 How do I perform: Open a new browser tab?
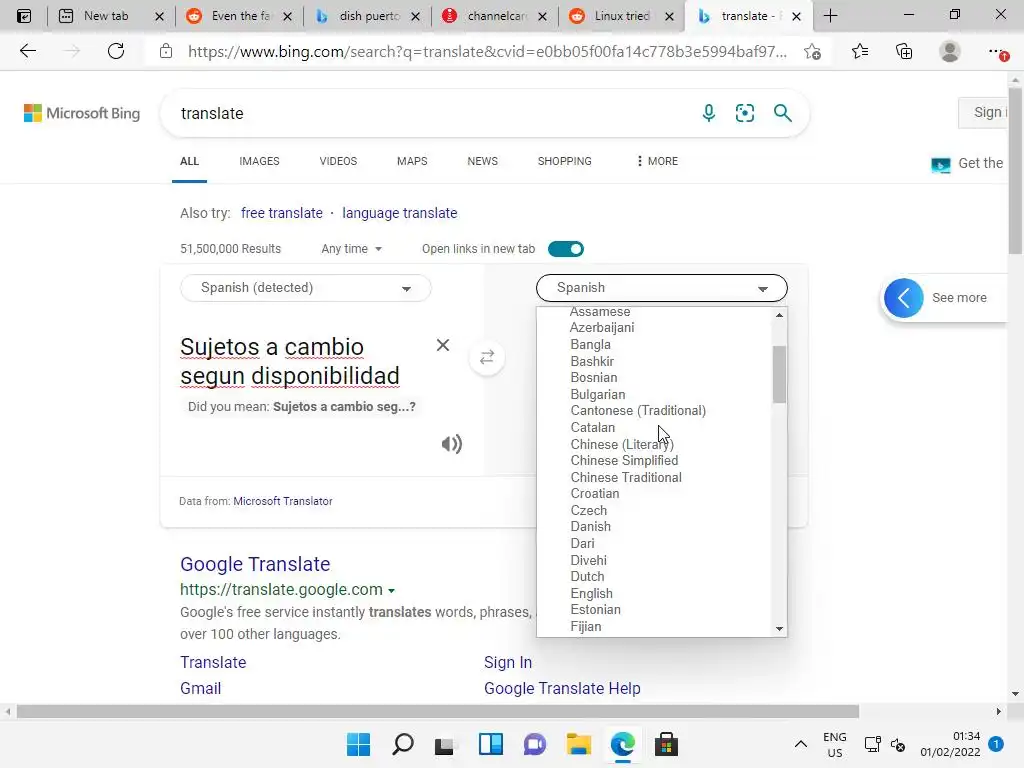click(x=830, y=16)
